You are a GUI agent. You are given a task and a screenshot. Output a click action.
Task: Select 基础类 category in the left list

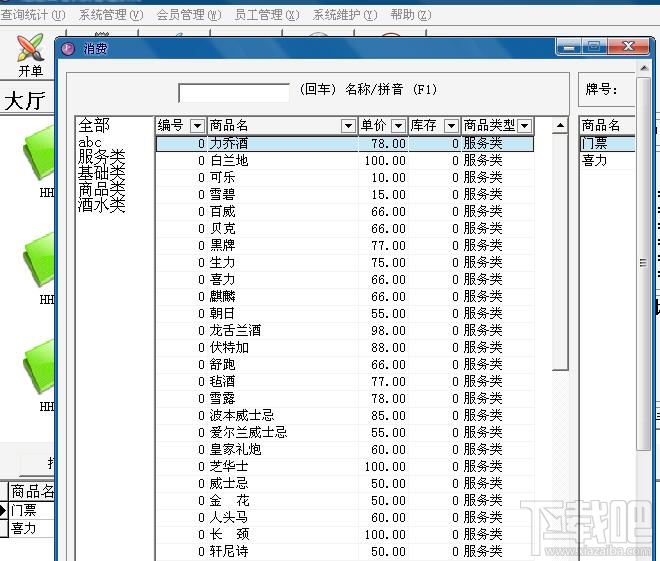pos(101,173)
